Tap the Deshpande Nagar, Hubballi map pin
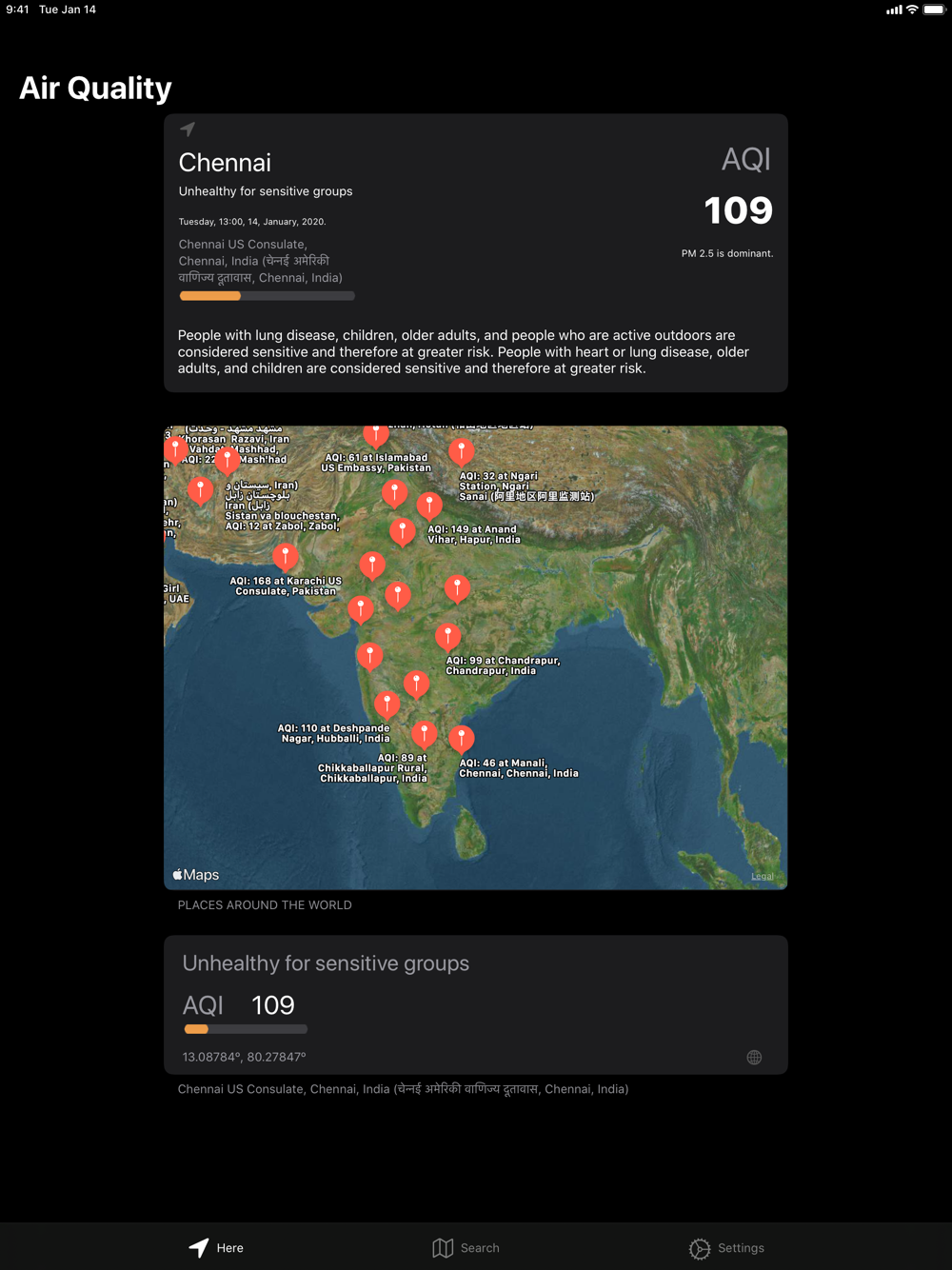 point(387,704)
